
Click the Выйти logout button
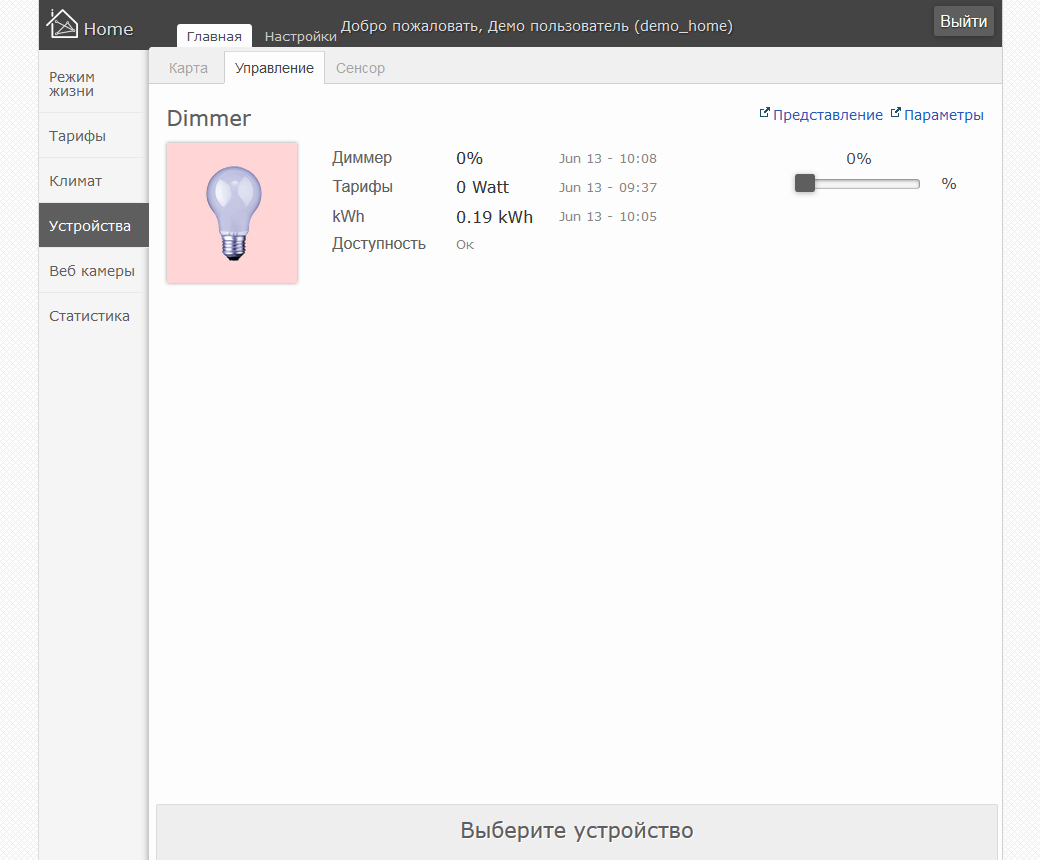(x=963, y=21)
